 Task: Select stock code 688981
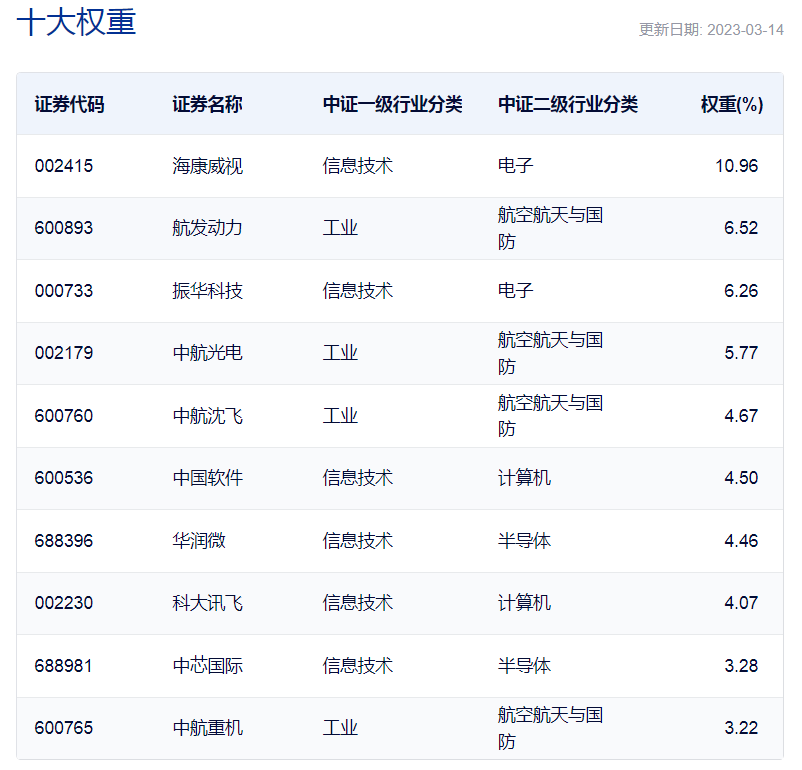(x=64, y=665)
